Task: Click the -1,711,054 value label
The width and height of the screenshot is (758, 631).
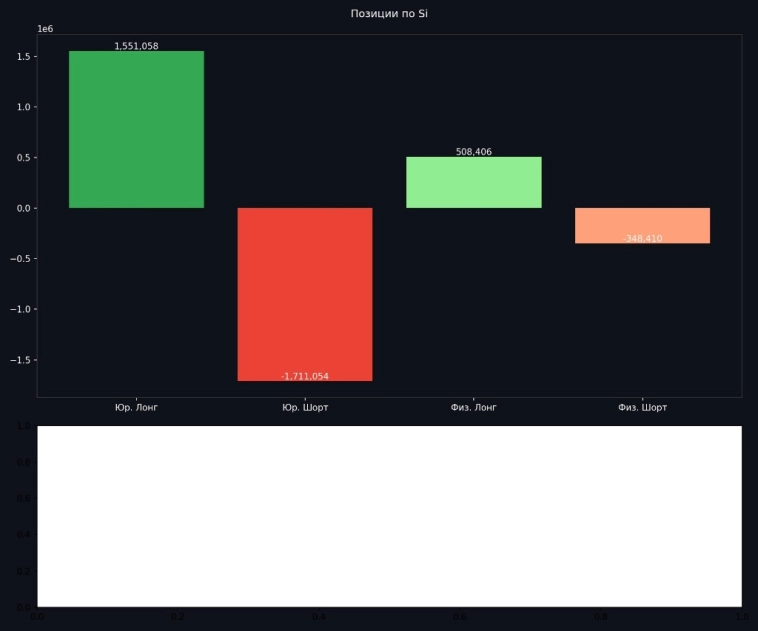Action: tap(305, 376)
